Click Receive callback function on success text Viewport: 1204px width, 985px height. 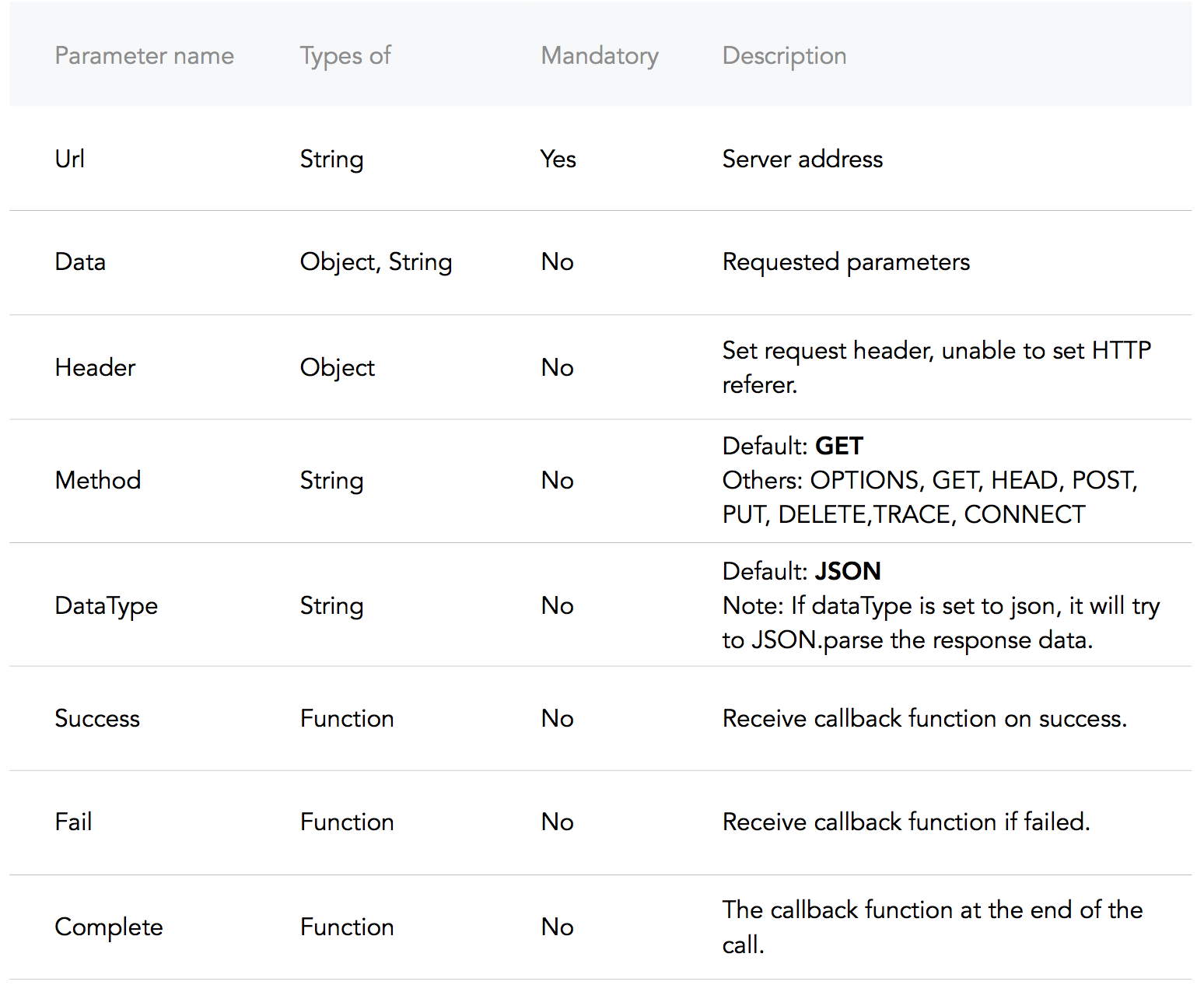click(924, 718)
